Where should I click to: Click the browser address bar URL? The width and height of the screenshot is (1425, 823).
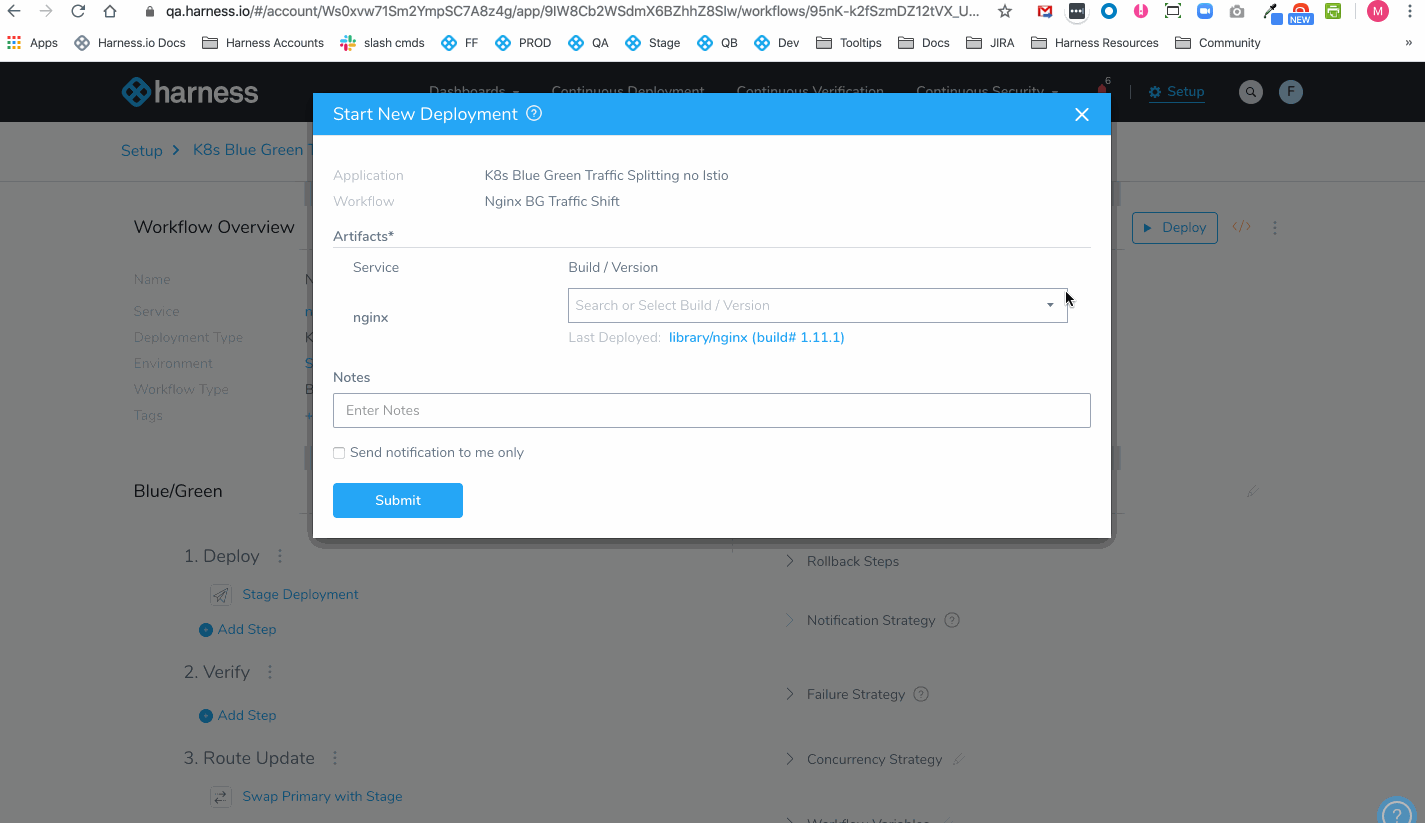coord(573,12)
